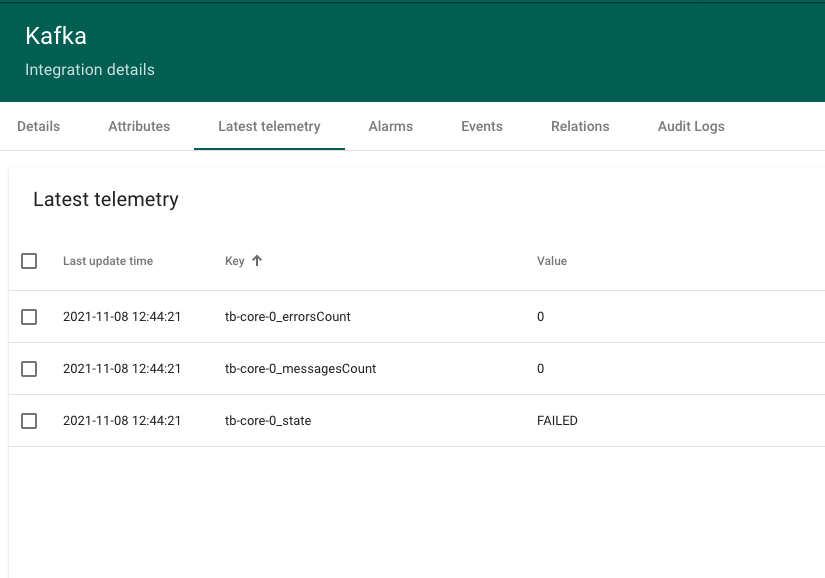Click the errorsCount value 0

coord(540,317)
